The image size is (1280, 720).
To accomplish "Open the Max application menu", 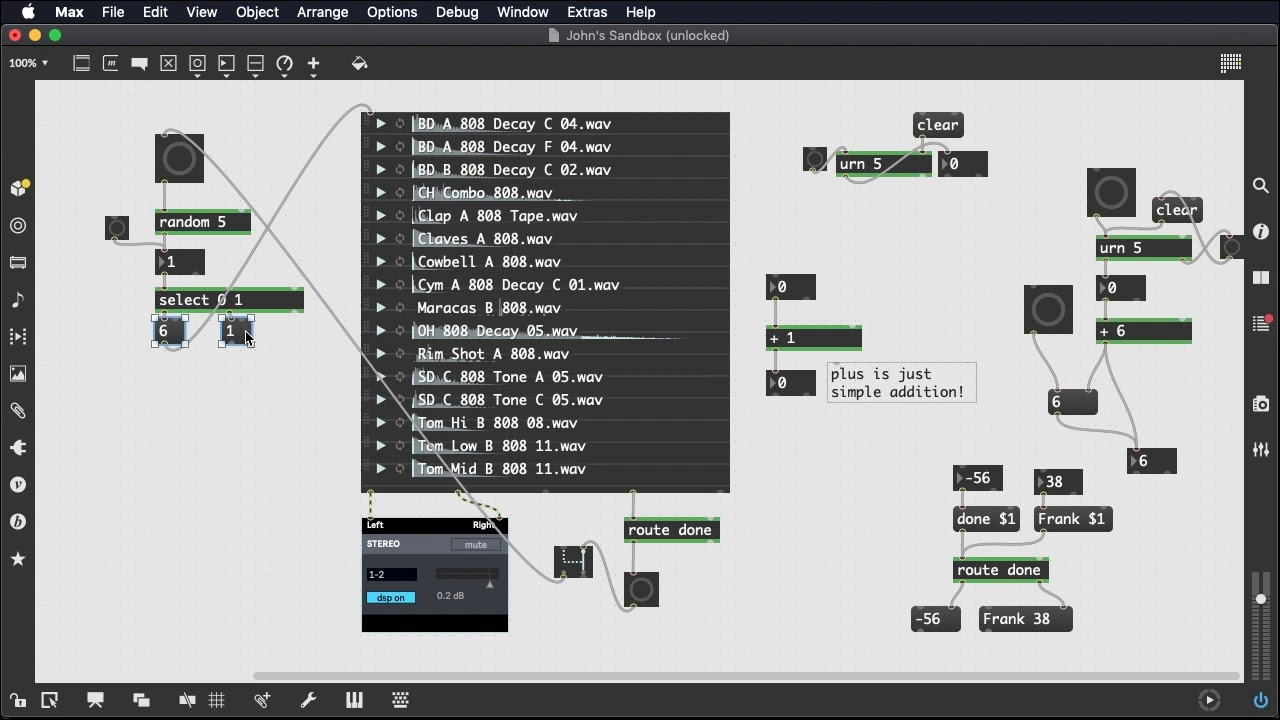I will tap(69, 12).
